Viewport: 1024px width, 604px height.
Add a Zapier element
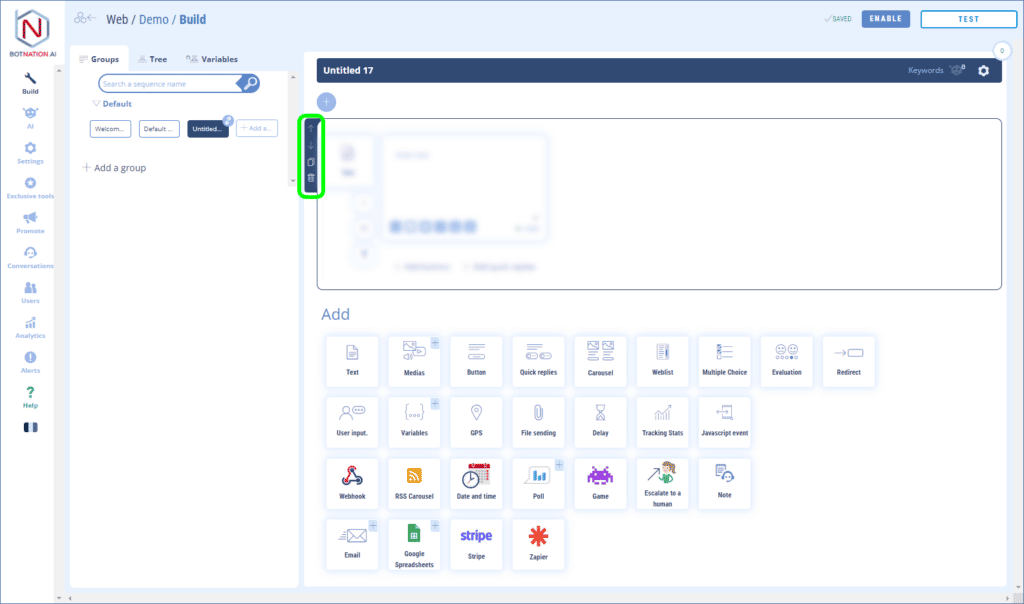click(538, 544)
